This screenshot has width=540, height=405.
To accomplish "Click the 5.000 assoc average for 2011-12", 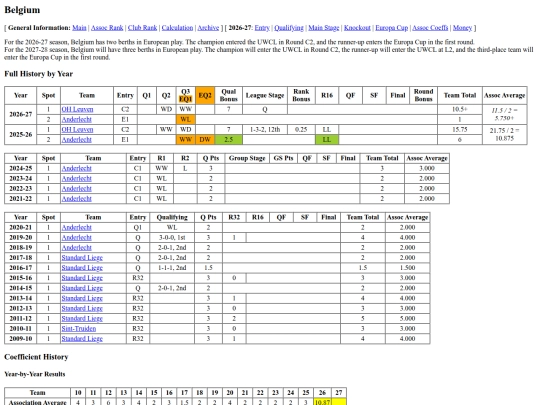I will click(407, 318).
